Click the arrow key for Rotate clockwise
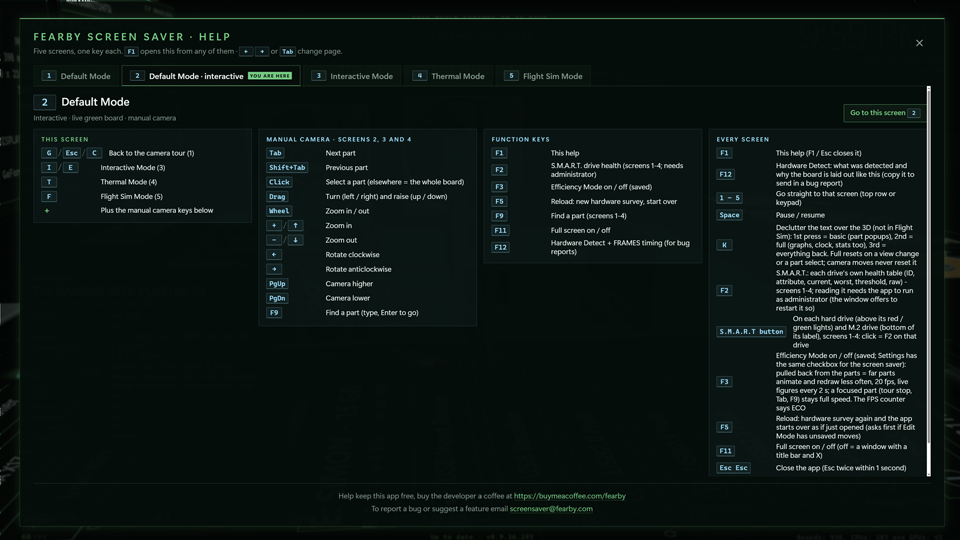 click(x=274, y=255)
